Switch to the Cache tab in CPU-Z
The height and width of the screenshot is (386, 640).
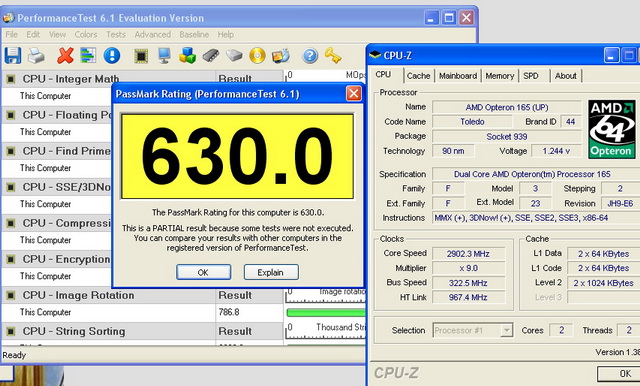pos(418,76)
